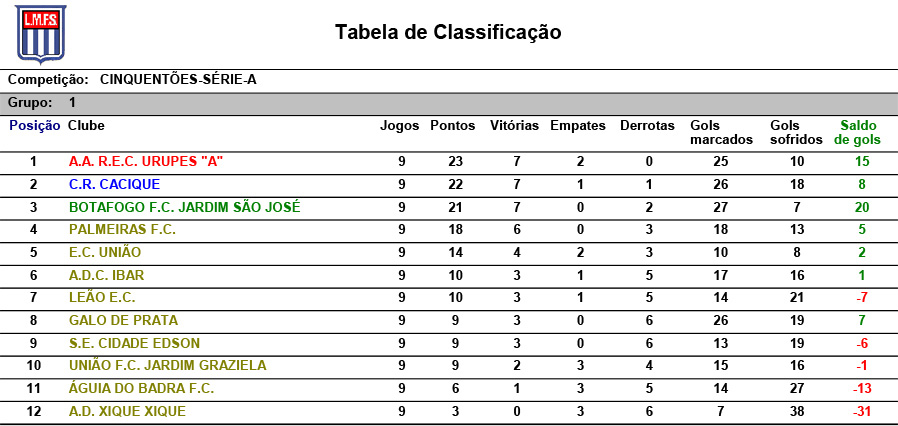
Task: Click the Tabela de Classificação title
Action: click(x=448, y=32)
